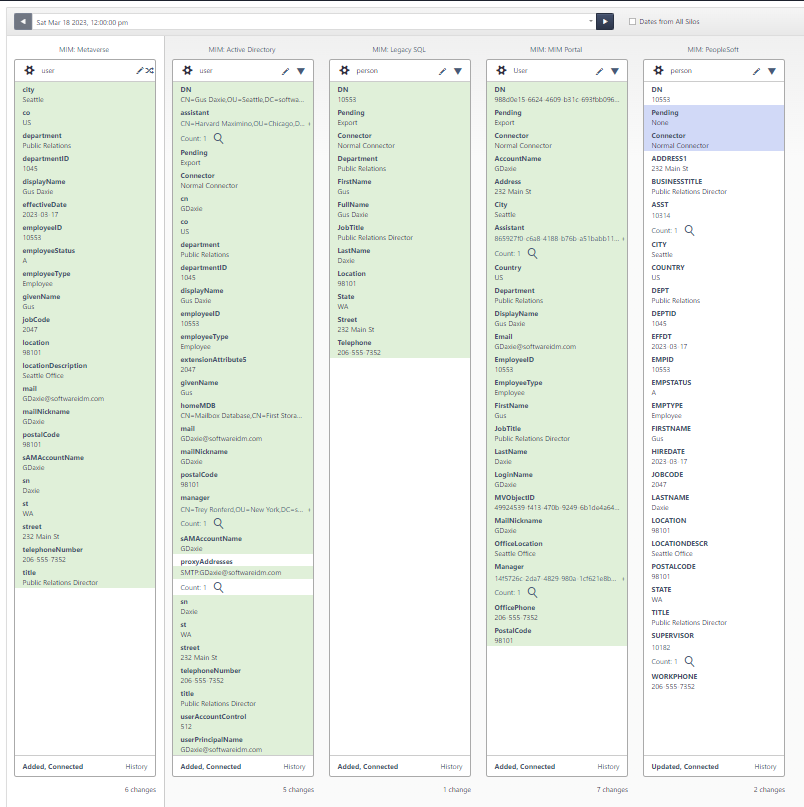
Task: Click the MIM Portal LoginName attribute label
Action: click(513, 475)
